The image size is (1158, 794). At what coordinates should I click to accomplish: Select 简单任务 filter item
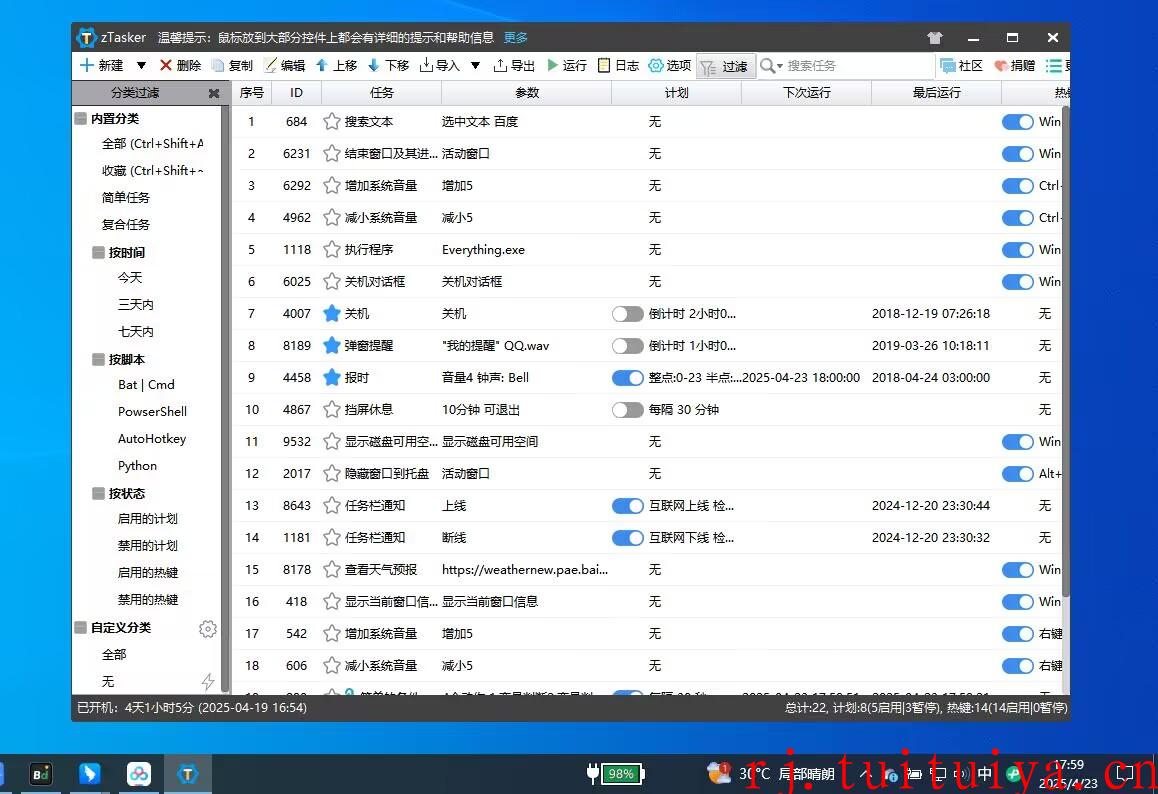(x=126, y=197)
